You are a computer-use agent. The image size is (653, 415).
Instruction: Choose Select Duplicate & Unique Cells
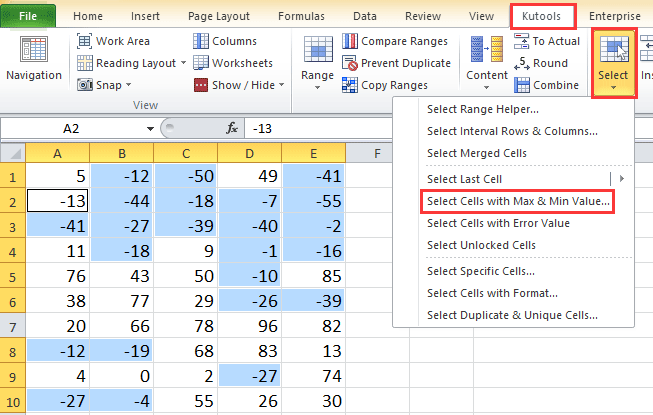[x=513, y=315]
